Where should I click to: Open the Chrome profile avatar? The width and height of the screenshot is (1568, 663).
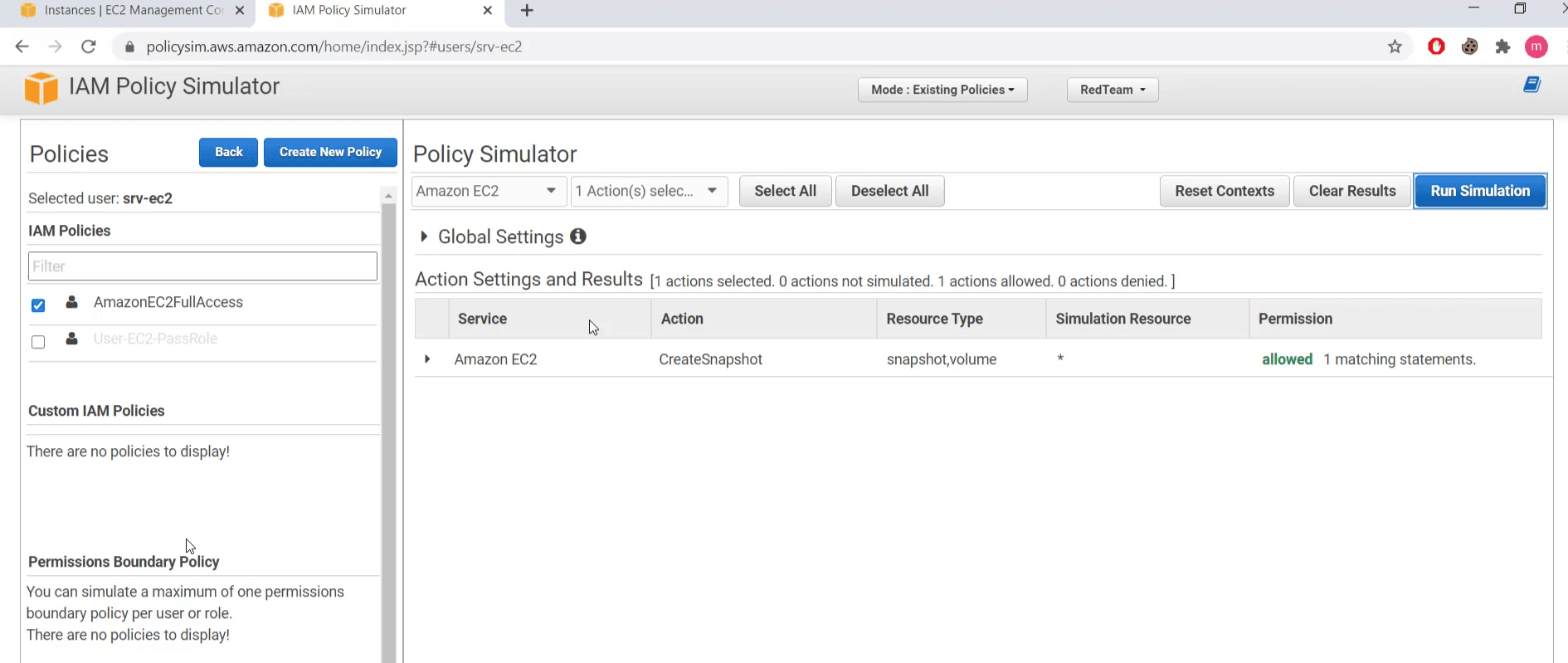click(x=1536, y=46)
